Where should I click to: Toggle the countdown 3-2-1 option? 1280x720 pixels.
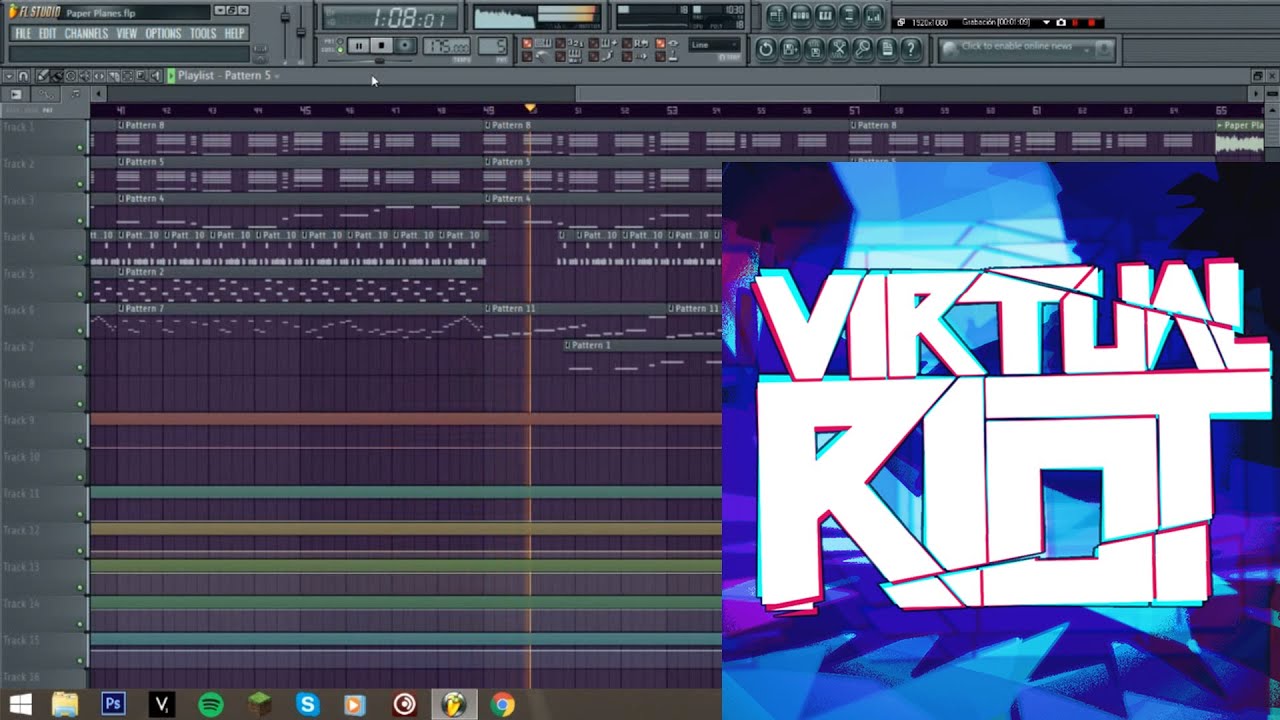coord(561,43)
